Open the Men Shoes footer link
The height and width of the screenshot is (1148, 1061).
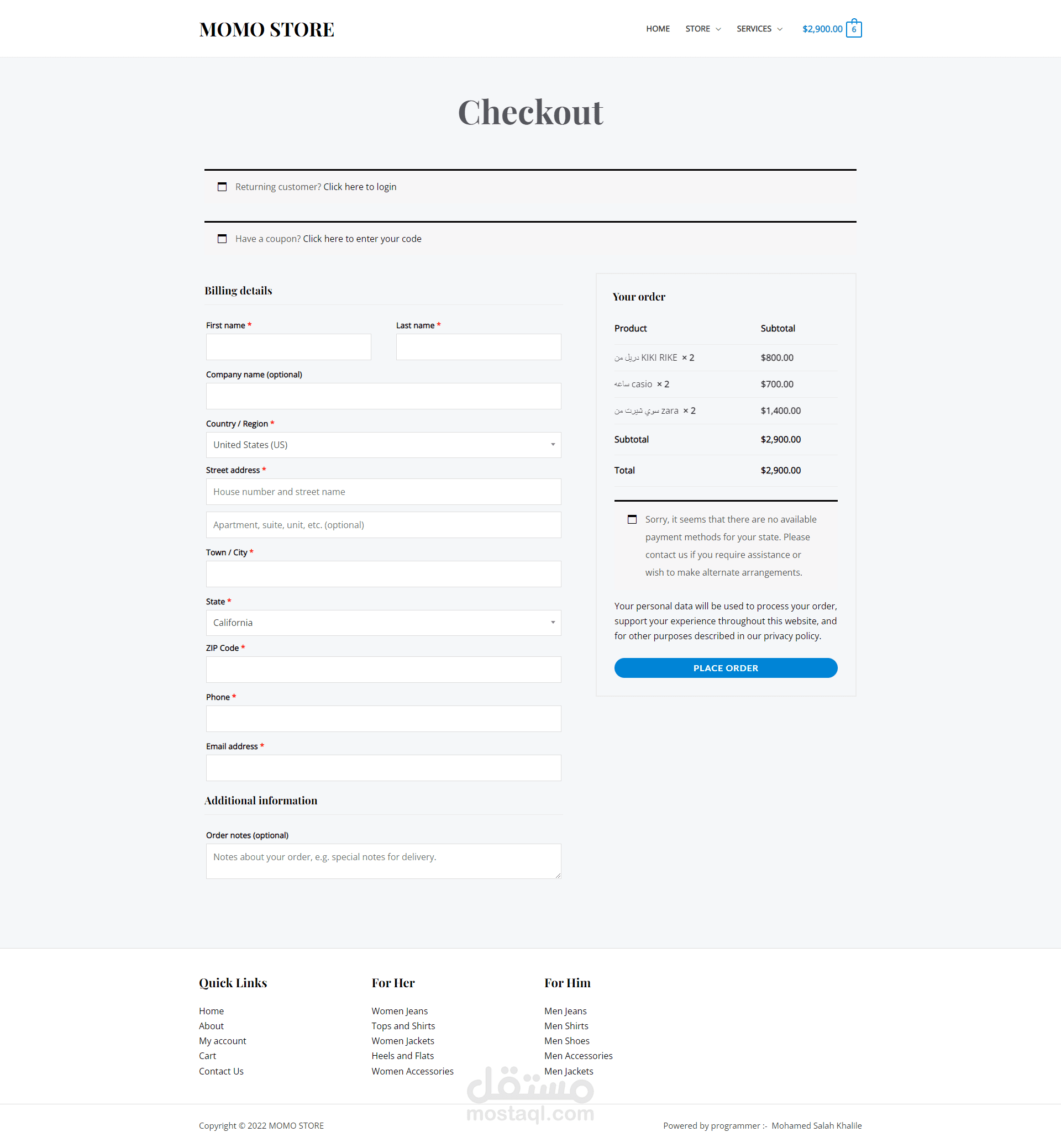click(566, 1041)
